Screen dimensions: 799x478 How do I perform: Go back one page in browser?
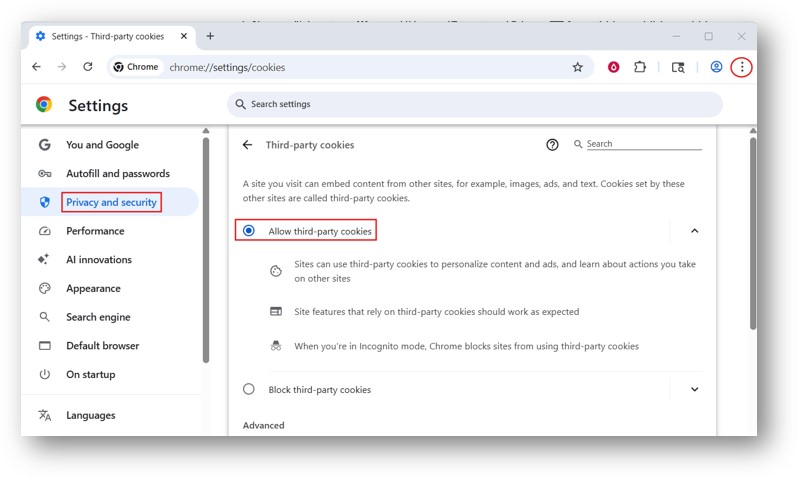coord(36,67)
